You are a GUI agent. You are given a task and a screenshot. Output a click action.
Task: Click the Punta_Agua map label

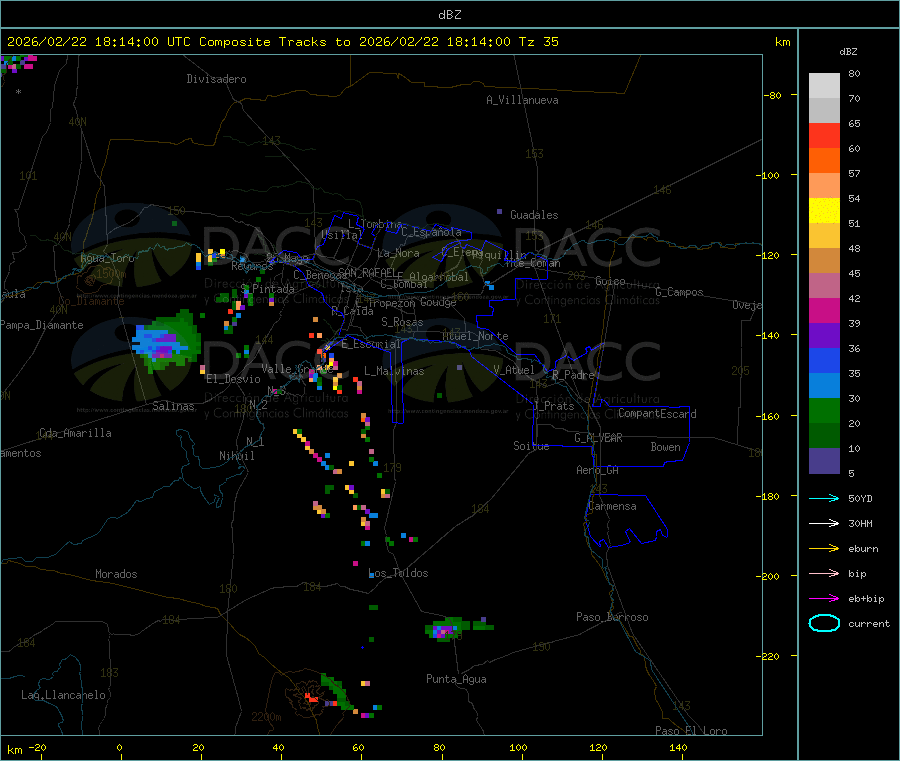click(456, 680)
